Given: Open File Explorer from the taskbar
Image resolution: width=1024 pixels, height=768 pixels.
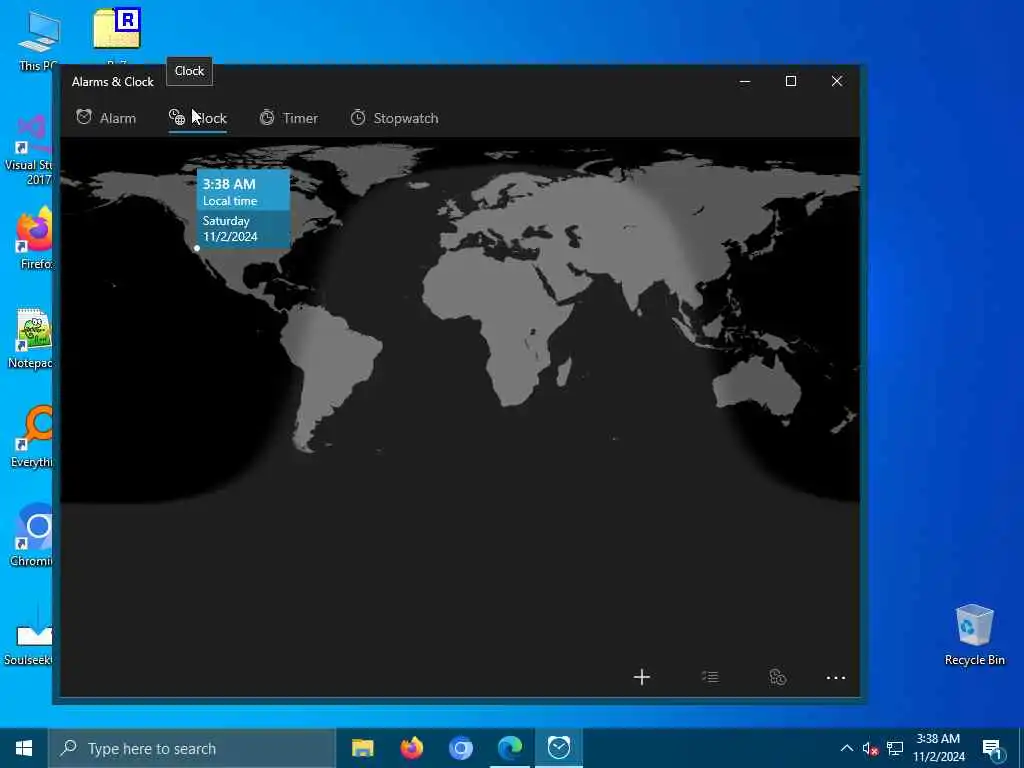Looking at the screenshot, I should click(362, 748).
